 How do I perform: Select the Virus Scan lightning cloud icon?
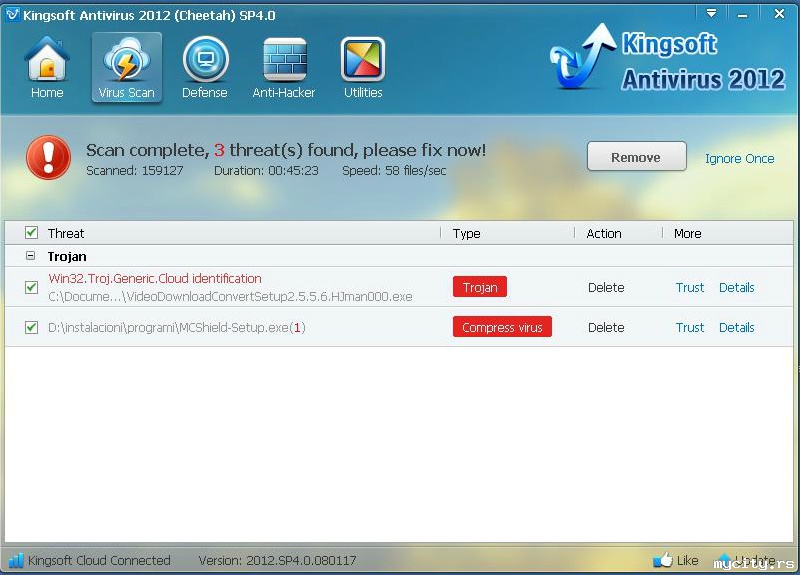[x=127, y=60]
